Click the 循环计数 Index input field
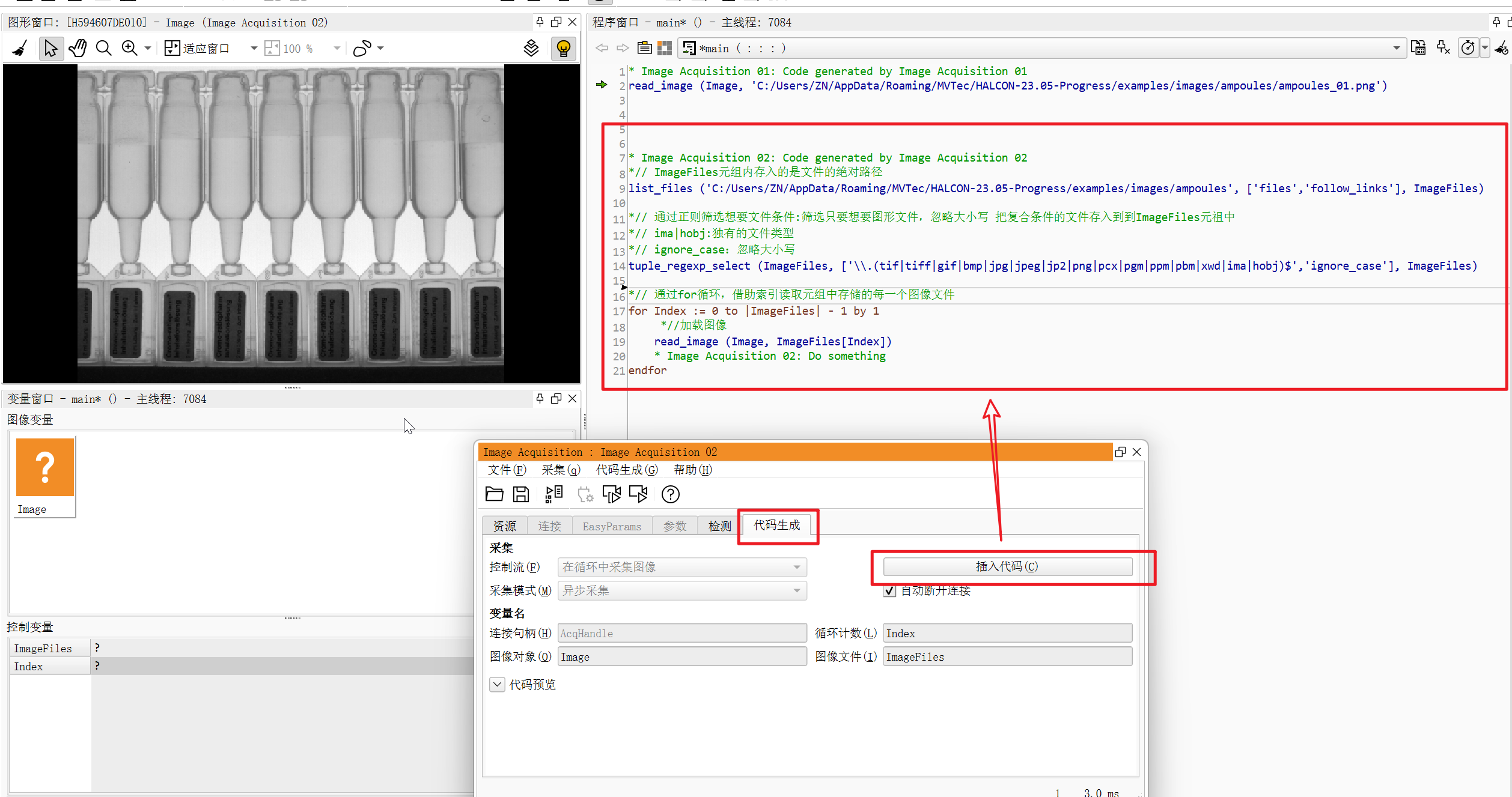 [x=1007, y=633]
